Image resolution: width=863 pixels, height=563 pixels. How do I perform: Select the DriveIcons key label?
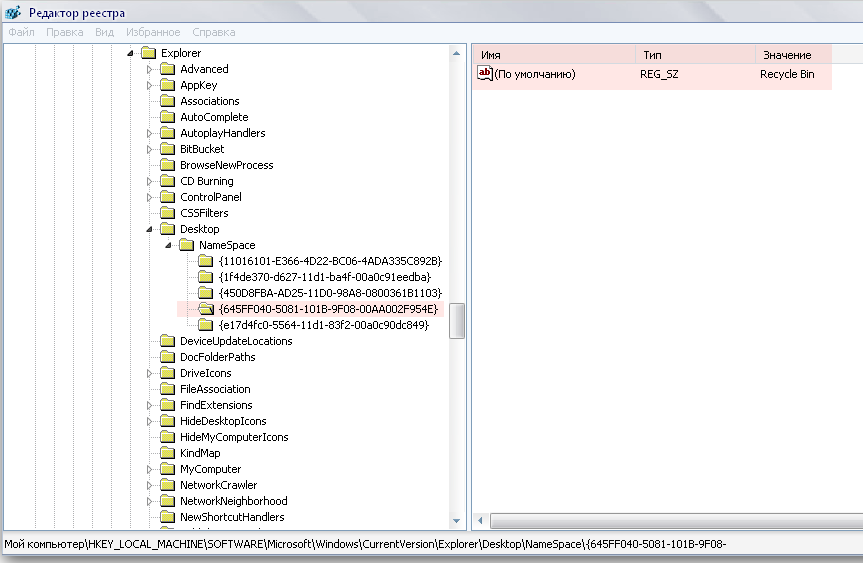(x=205, y=373)
